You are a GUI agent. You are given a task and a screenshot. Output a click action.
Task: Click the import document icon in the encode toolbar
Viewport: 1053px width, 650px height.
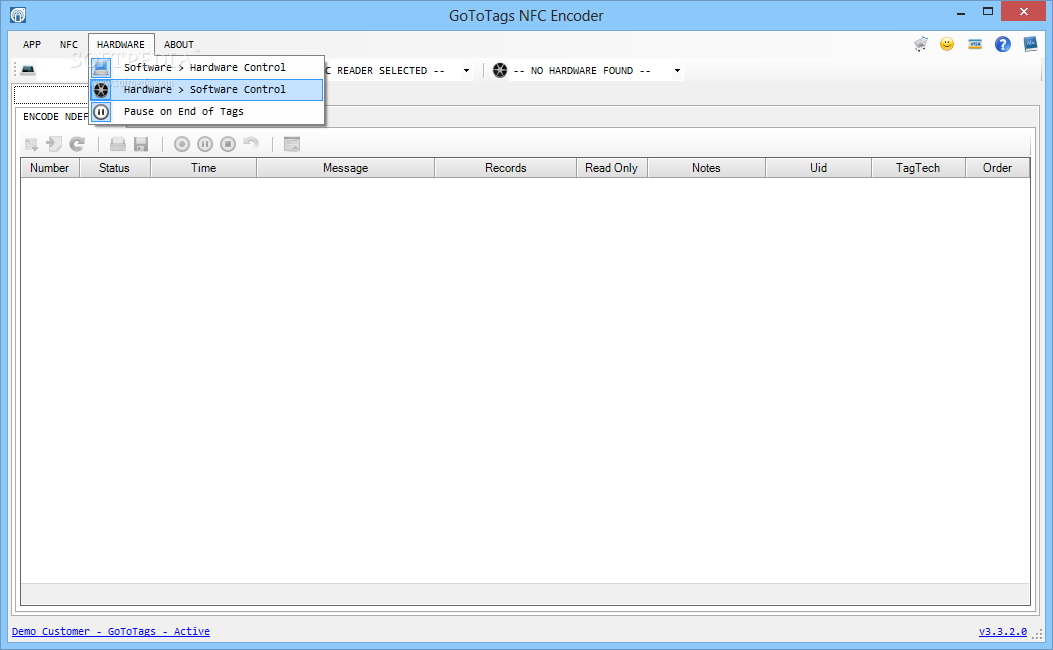click(x=54, y=144)
